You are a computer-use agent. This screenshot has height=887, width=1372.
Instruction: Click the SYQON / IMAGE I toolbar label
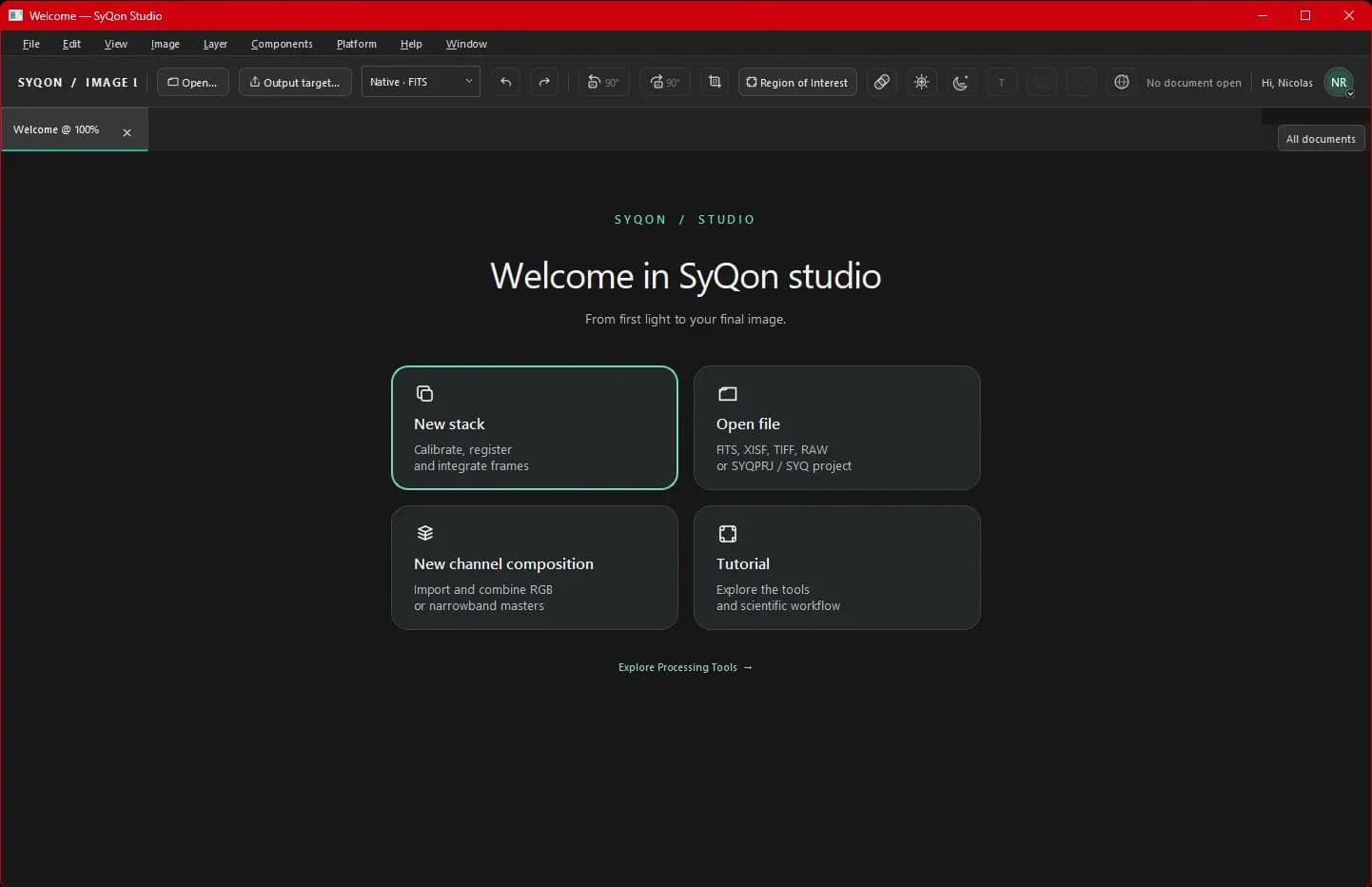click(78, 83)
